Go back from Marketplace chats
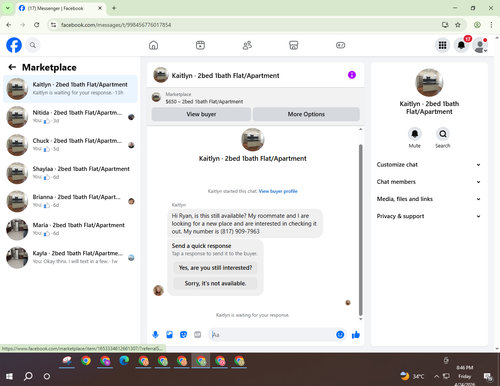 point(12,67)
